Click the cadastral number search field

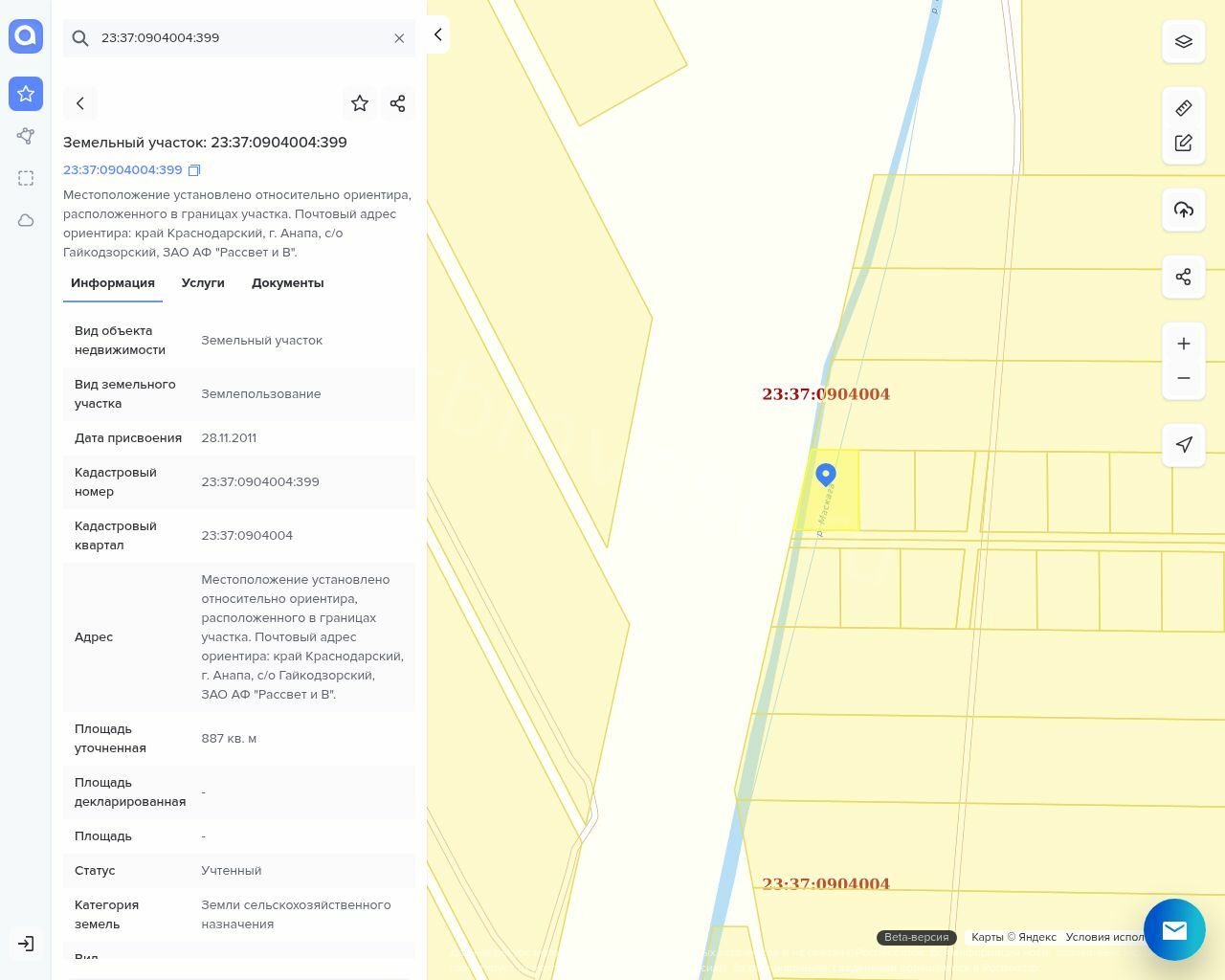point(239,38)
